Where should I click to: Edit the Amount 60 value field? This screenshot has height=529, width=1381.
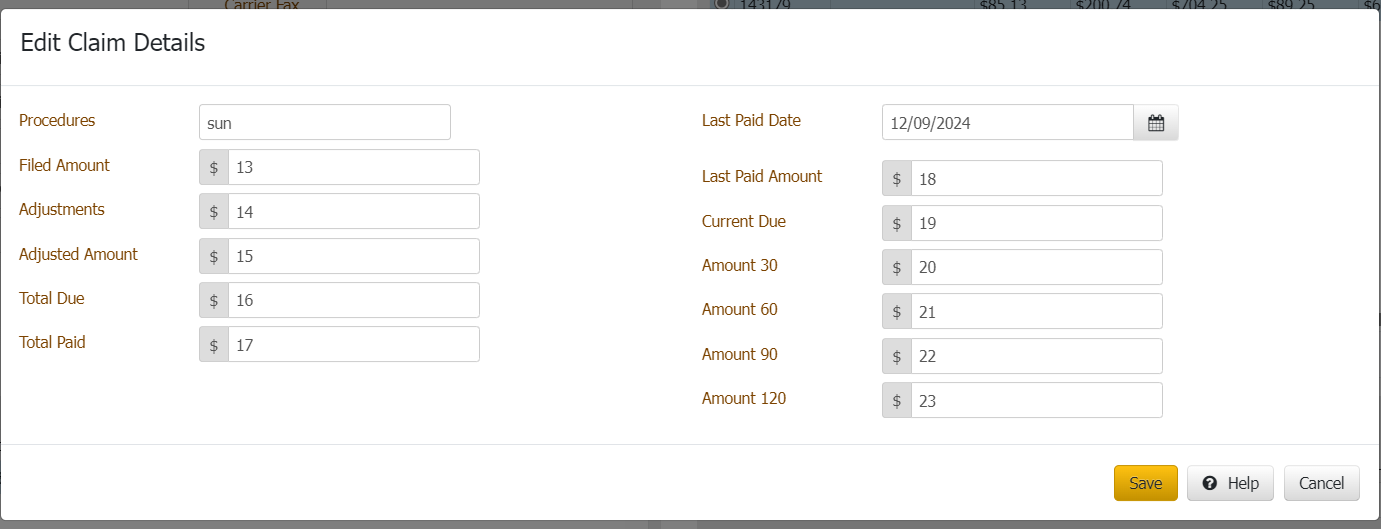point(1036,312)
